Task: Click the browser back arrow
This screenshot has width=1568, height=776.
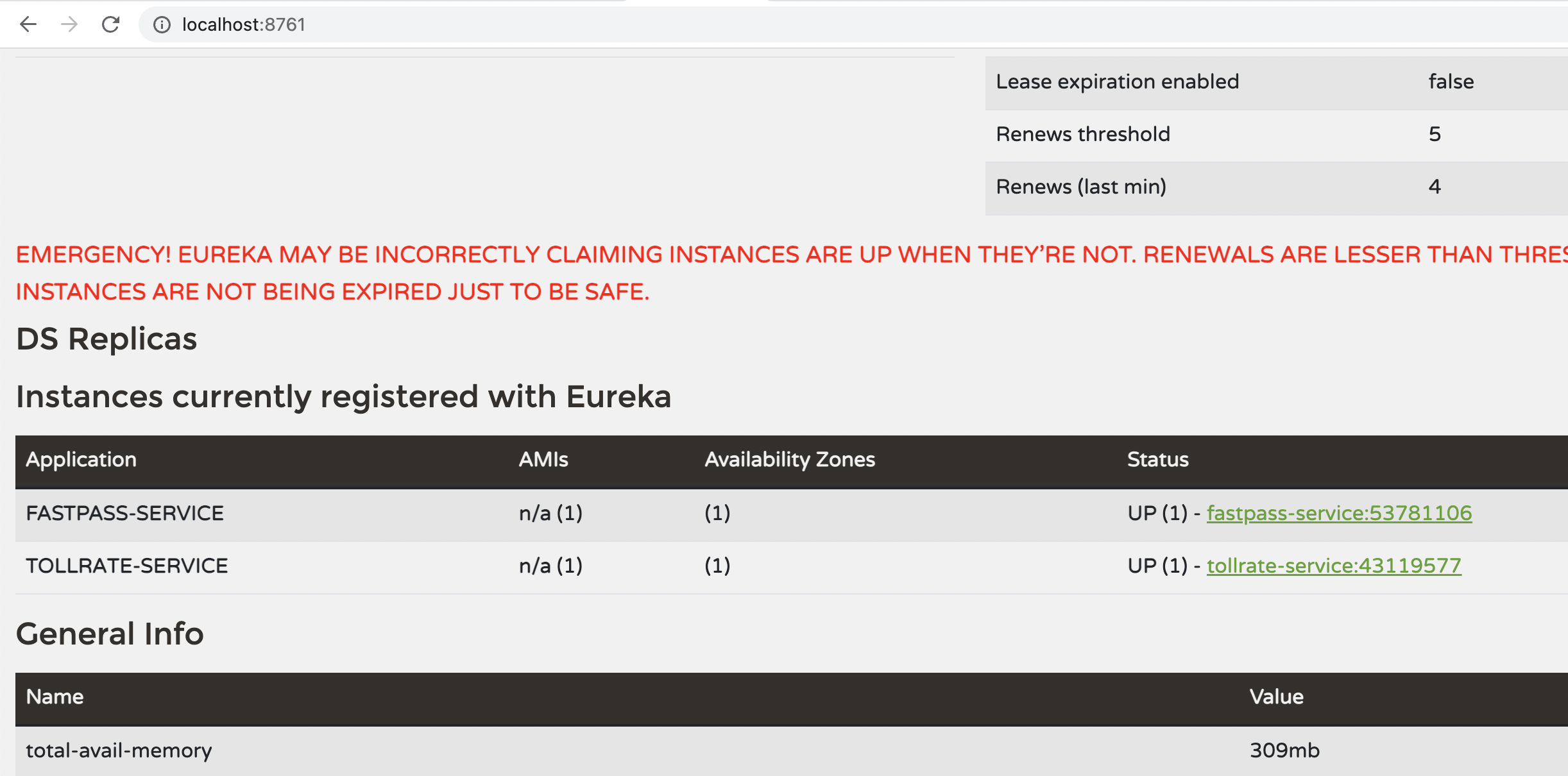Action: pyautogui.click(x=28, y=24)
